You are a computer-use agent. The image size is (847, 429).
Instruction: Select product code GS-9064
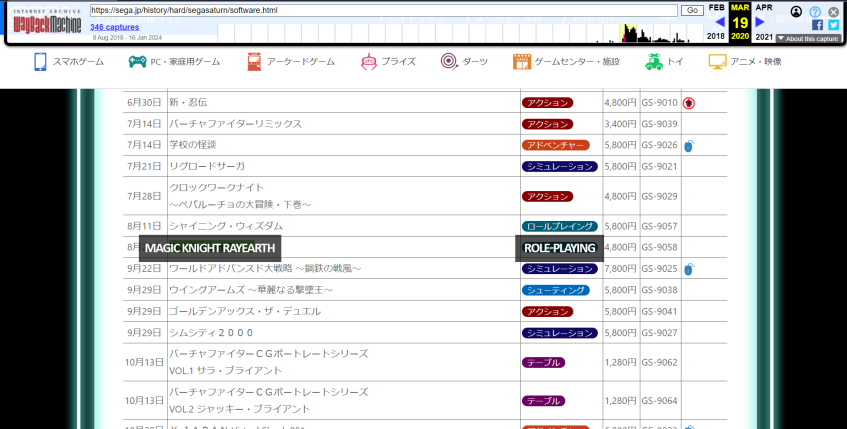tap(660, 400)
